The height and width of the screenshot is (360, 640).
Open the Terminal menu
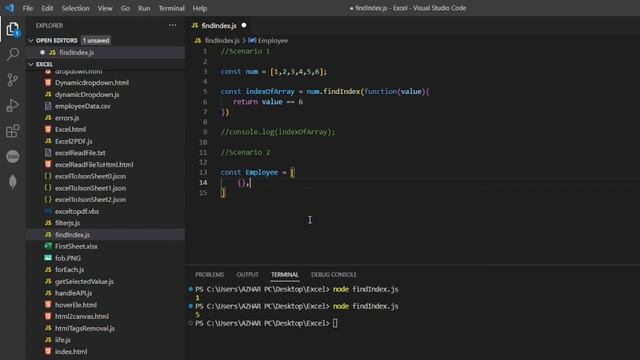(x=171, y=8)
